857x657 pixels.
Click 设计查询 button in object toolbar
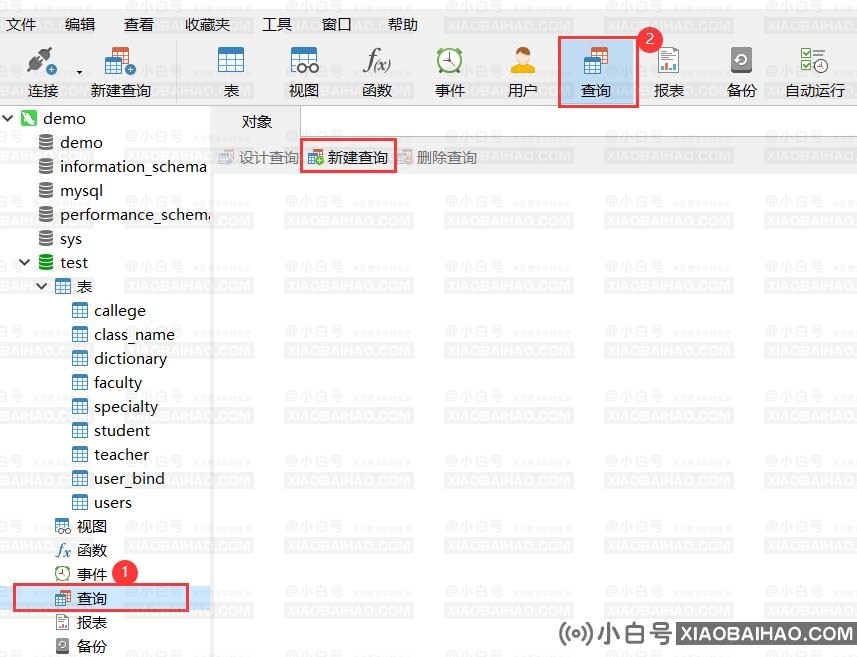259,158
